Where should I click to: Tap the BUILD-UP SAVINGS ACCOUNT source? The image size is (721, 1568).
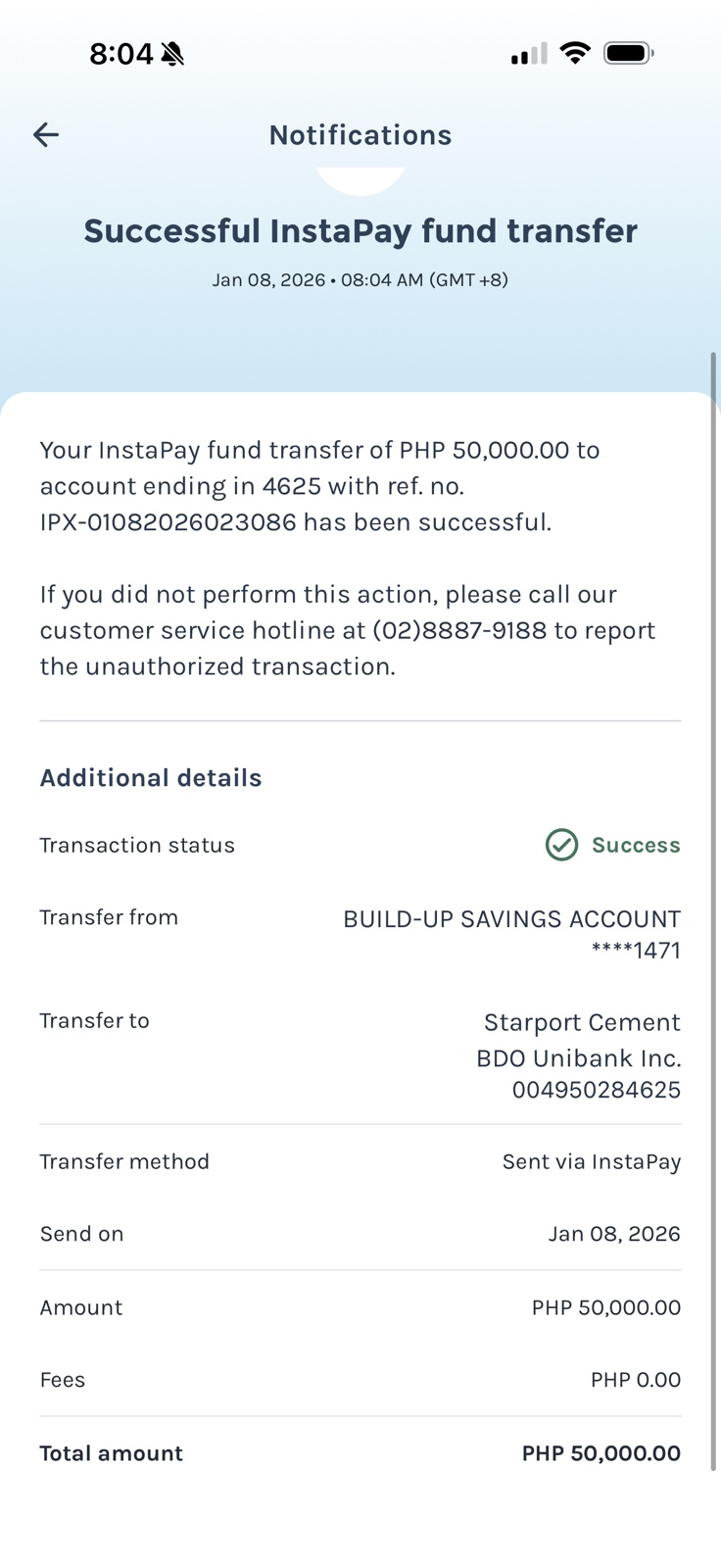(x=511, y=919)
